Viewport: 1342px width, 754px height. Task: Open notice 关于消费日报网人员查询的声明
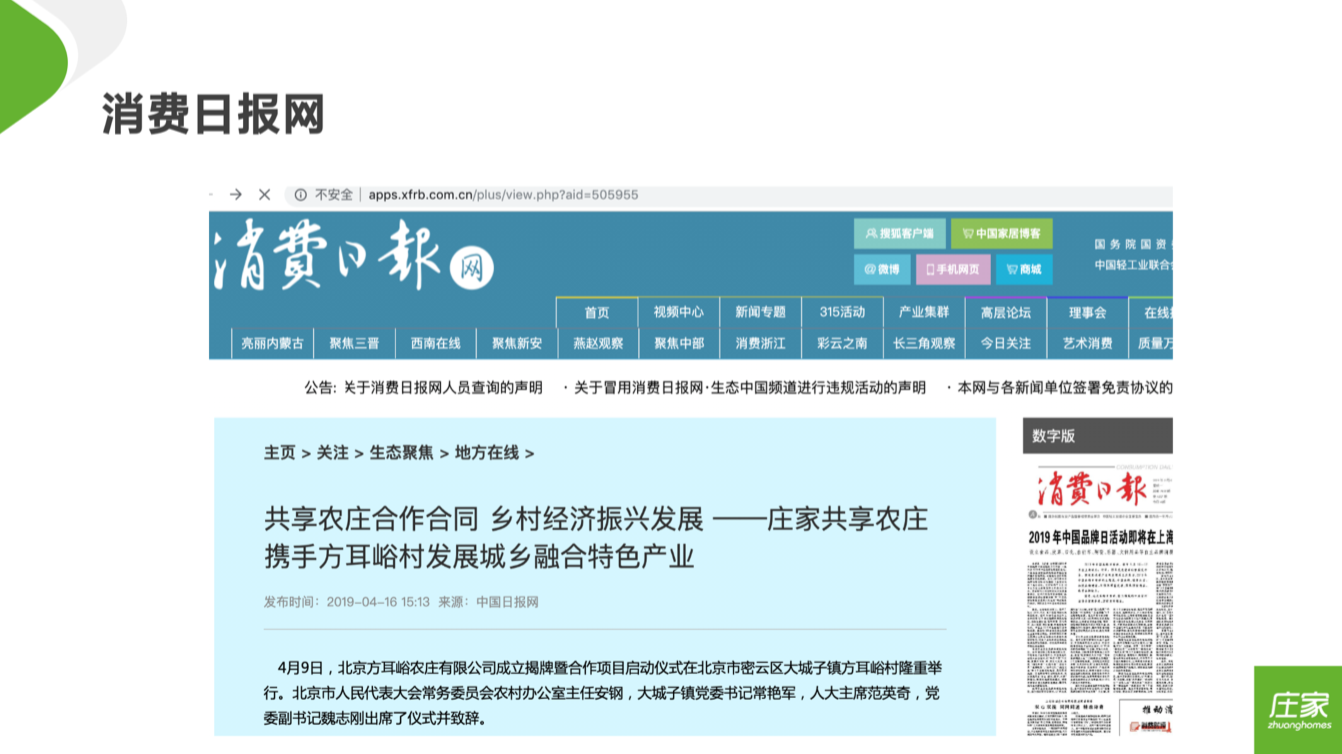pyautogui.click(x=443, y=387)
